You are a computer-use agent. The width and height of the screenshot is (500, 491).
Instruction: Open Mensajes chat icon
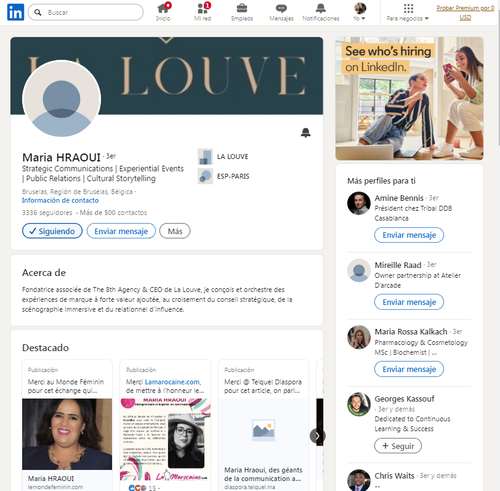point(281,8)
